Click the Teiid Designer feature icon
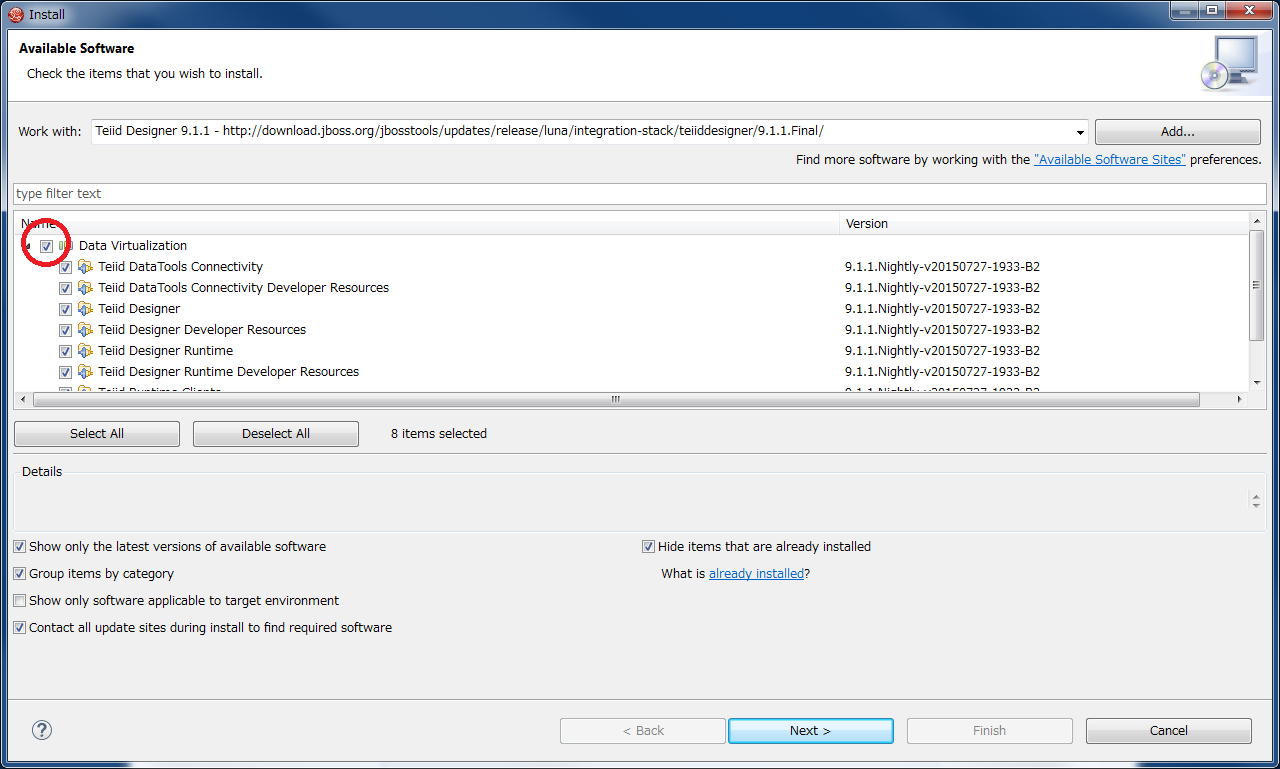Viewport: 1280px width, 769px height. pos(85,309)
